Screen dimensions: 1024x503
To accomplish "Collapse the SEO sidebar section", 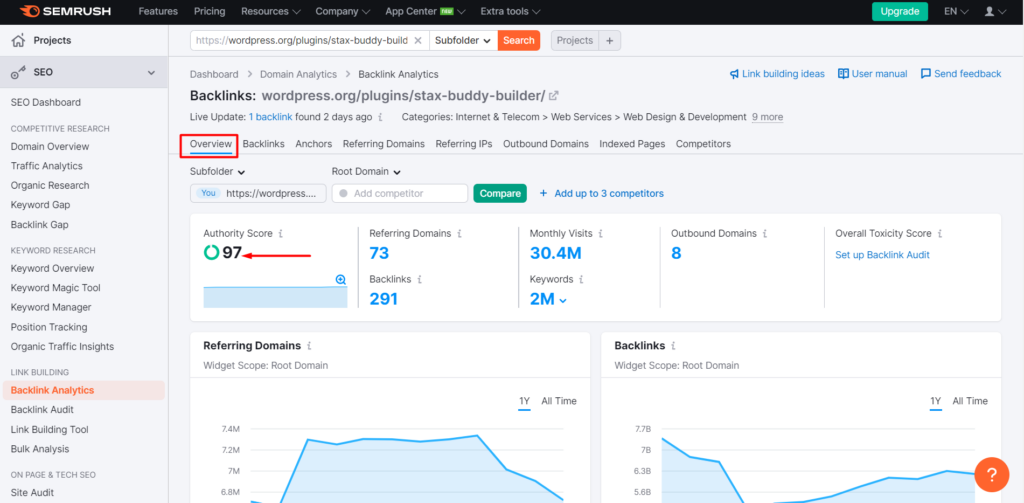I will click(x=152, y=73).
